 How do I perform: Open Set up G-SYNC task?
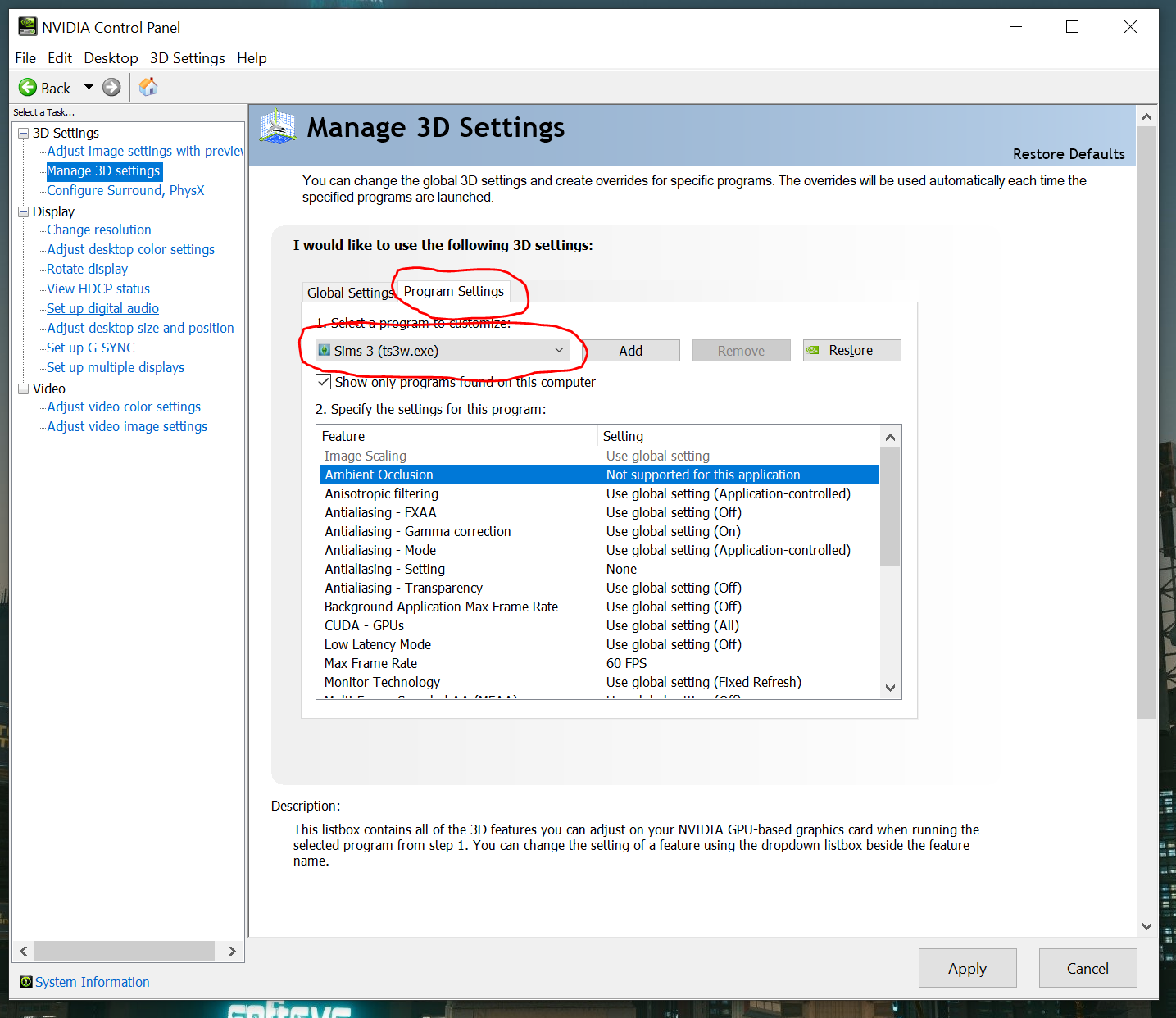coord(91,348)
